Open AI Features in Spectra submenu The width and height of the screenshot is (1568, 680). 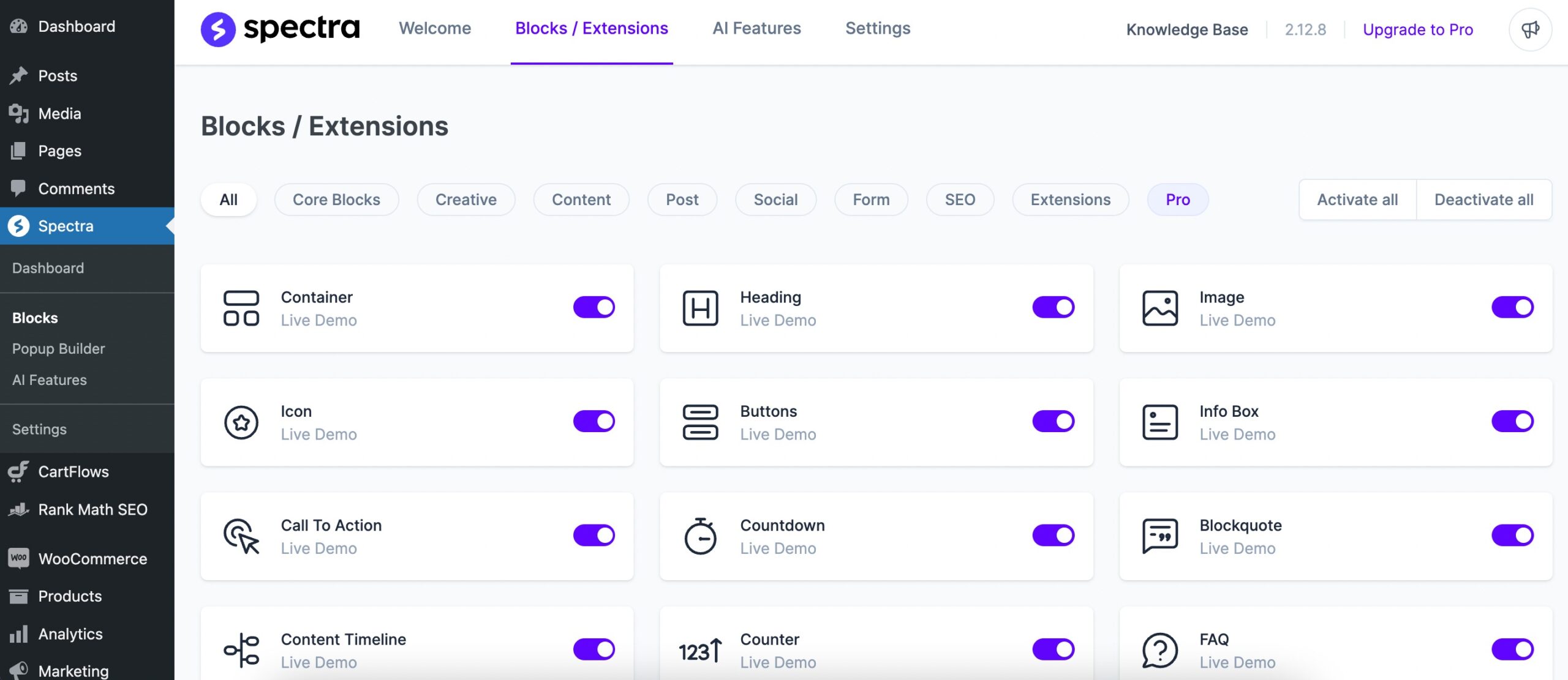49,379
